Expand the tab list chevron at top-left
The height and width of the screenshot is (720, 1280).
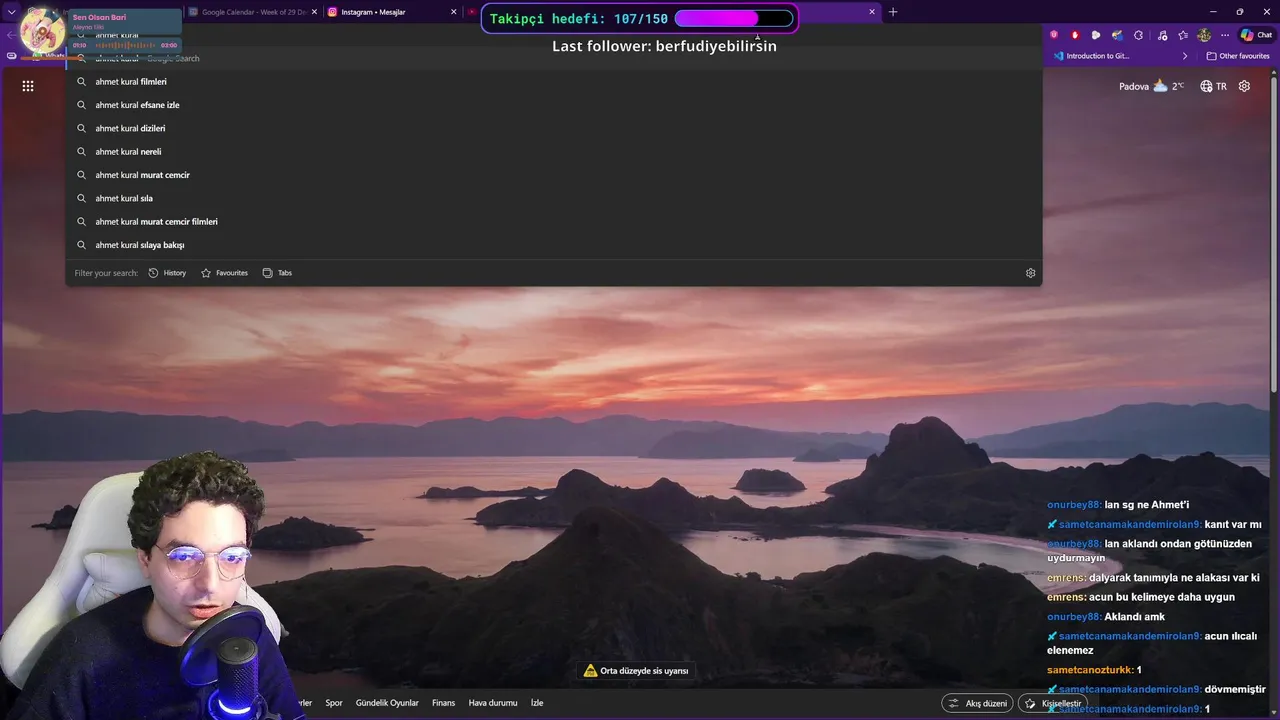pos(12,12)
